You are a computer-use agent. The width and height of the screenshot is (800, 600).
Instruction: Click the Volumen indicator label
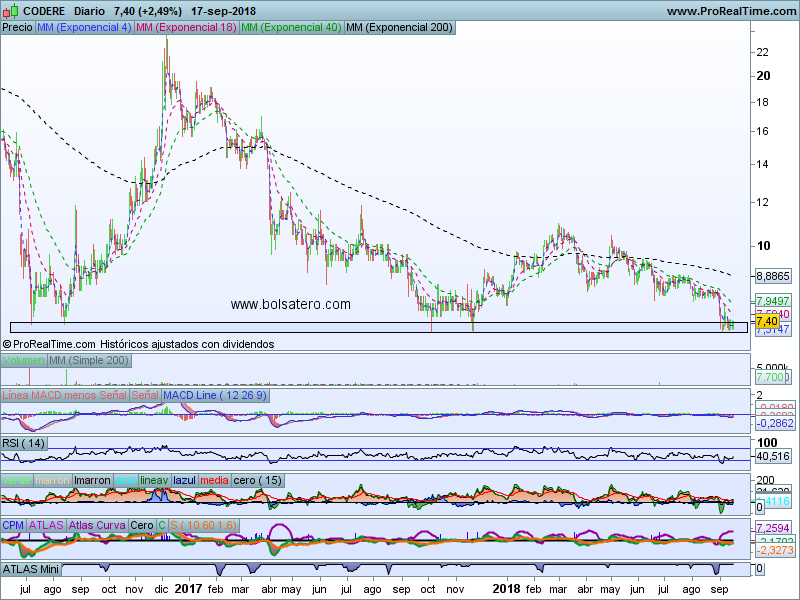(x=24, y=360)
